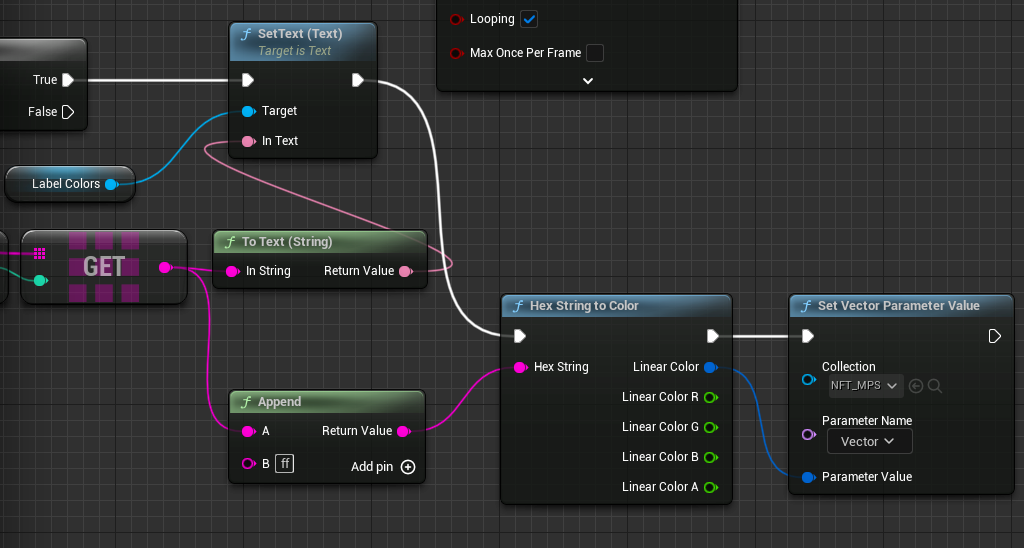The image size is (1024, 548).
Task: Click the In Text pin on SetText
Action: 248,141
